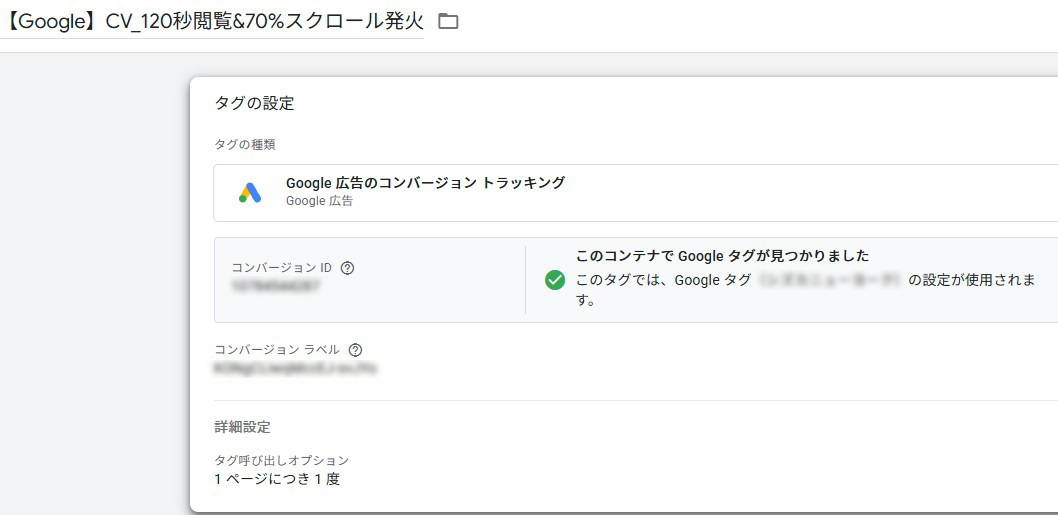Click the タグの設定 heading

tap(254, 103)
